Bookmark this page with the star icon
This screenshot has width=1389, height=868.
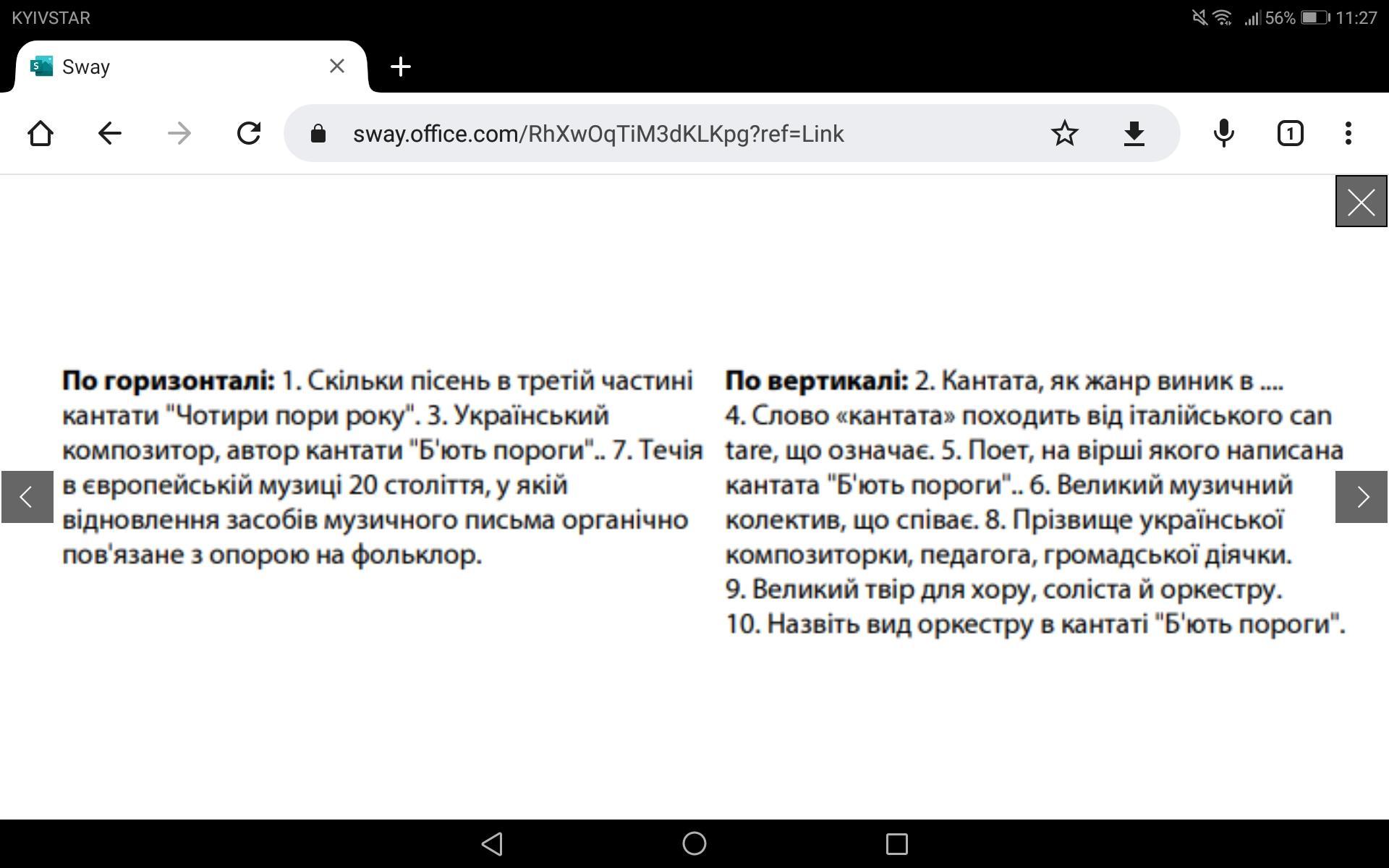[1064, 133]
